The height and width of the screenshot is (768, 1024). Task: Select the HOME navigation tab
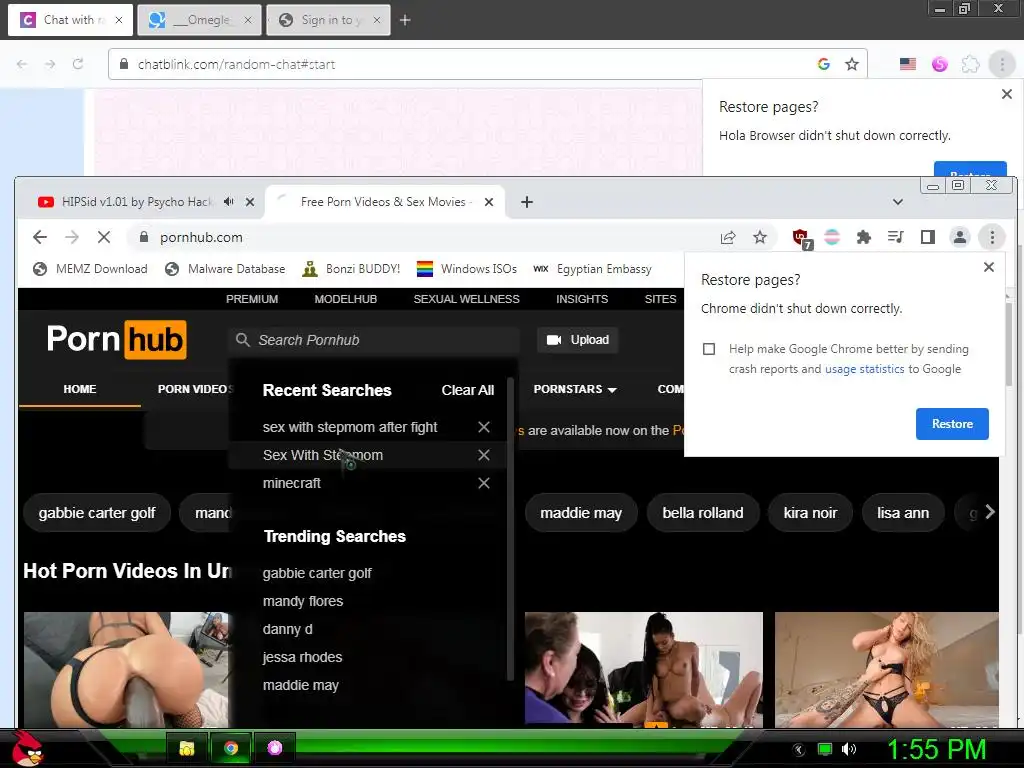pos(80,389)
